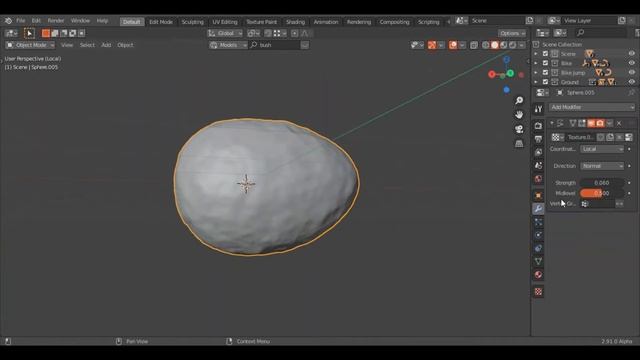
Task: Adjust the Strength value slider
Action: (602, 183)
